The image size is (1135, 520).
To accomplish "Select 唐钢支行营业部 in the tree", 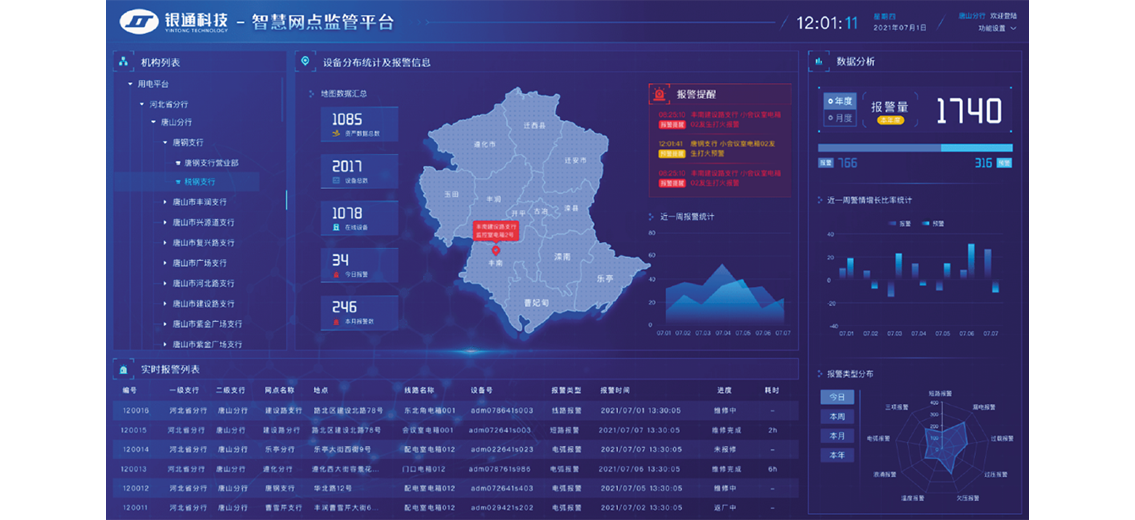I will [210, 162].
